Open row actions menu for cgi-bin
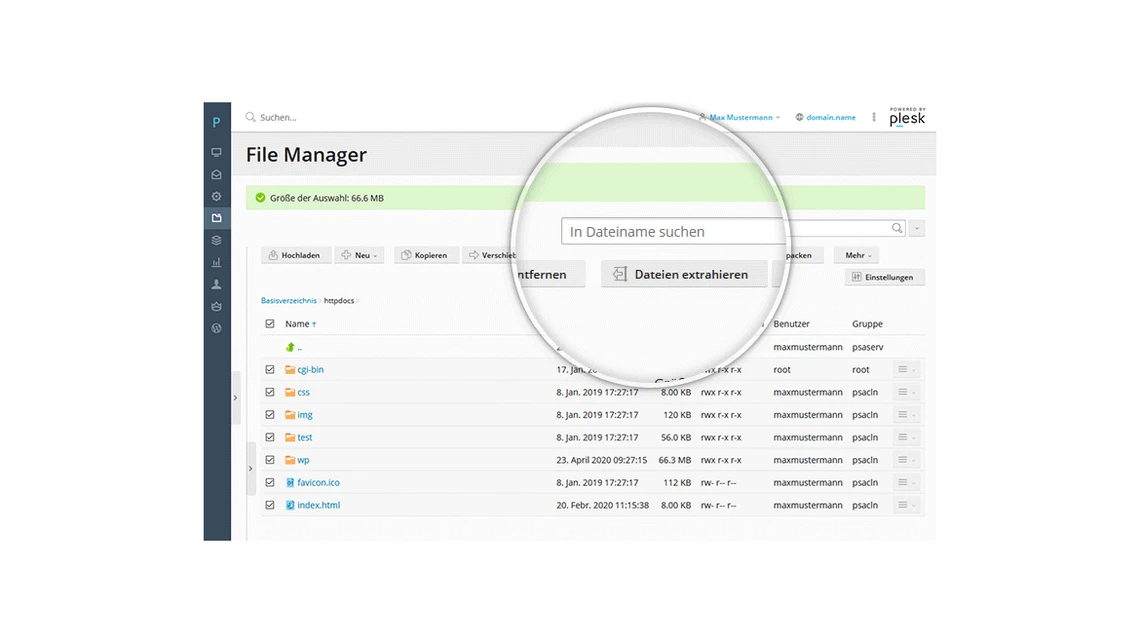 coord(905,369)
